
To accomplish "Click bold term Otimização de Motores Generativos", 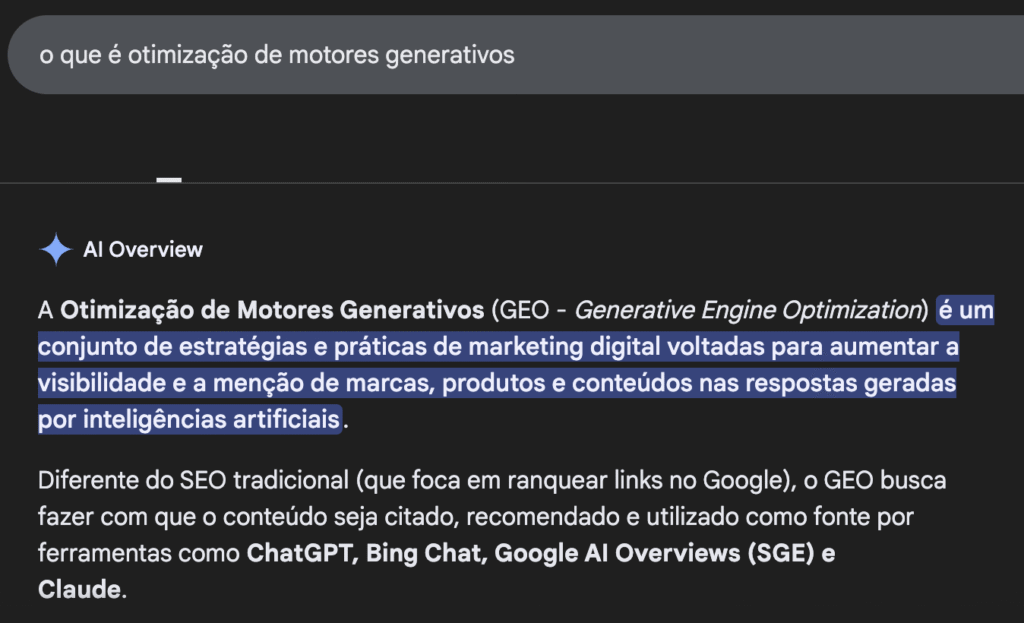I will [272, 311].
